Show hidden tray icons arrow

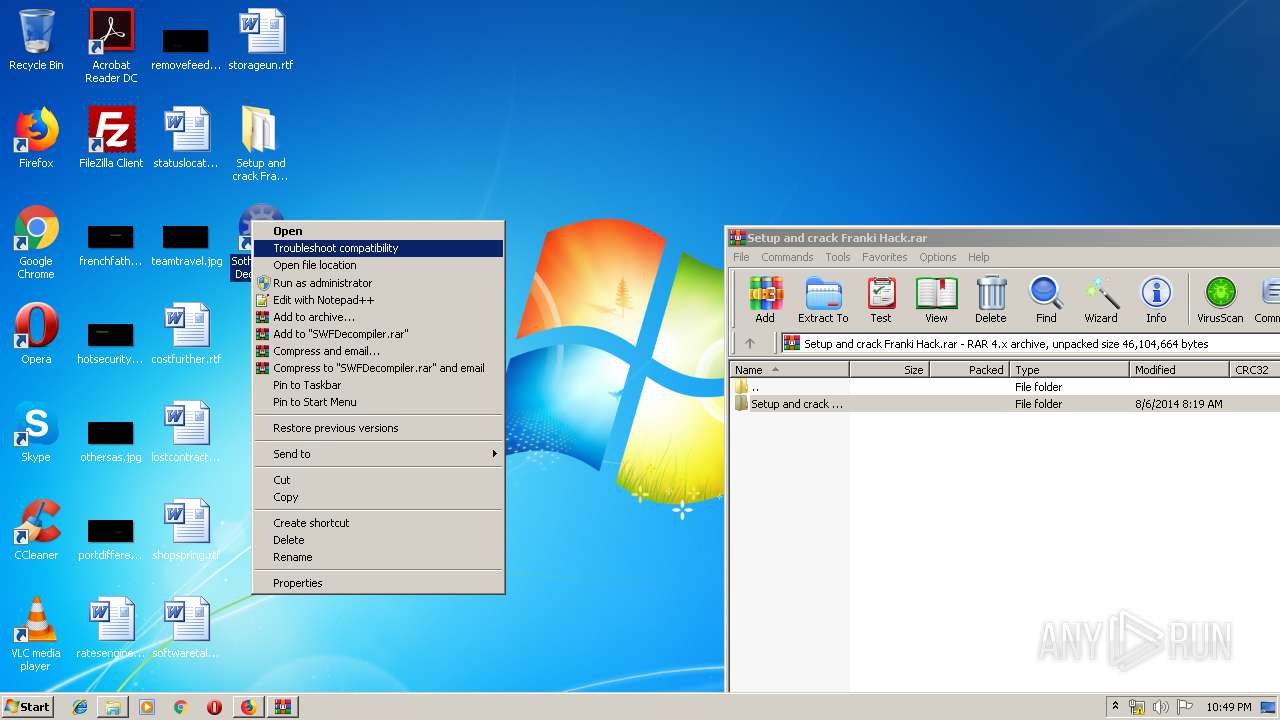[1116, 707]
